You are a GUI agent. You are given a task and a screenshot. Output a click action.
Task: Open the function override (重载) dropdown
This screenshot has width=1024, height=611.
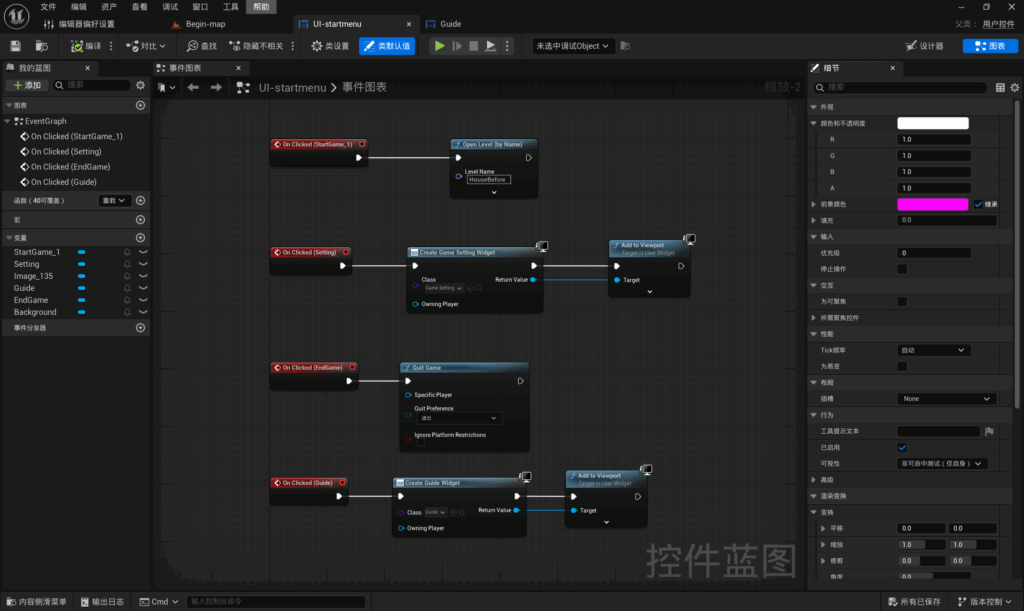[114, 200]
